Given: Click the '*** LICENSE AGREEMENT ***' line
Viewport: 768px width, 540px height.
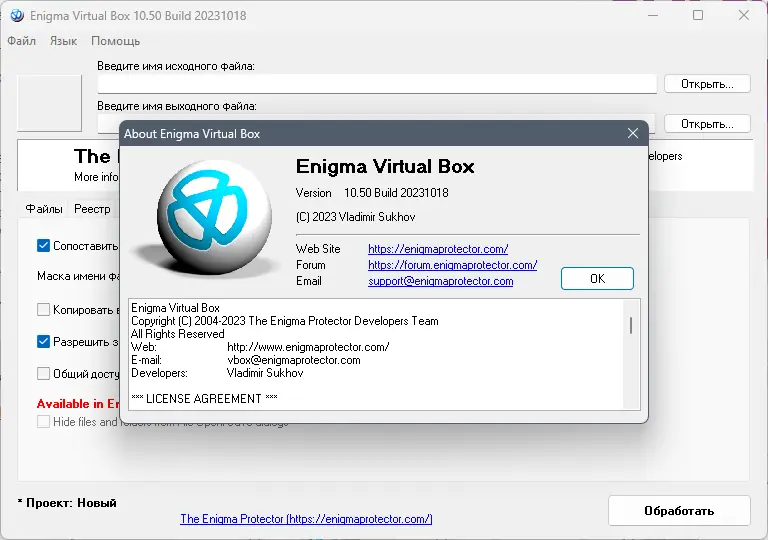Looking at the screenshot, I should (x=204, y=398).
